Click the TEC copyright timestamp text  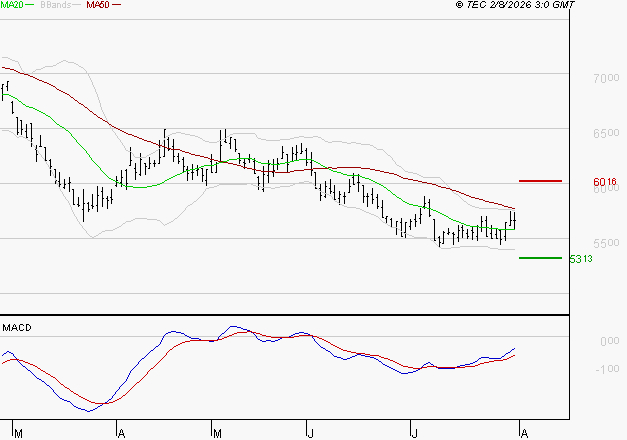[x=515, y=5]
